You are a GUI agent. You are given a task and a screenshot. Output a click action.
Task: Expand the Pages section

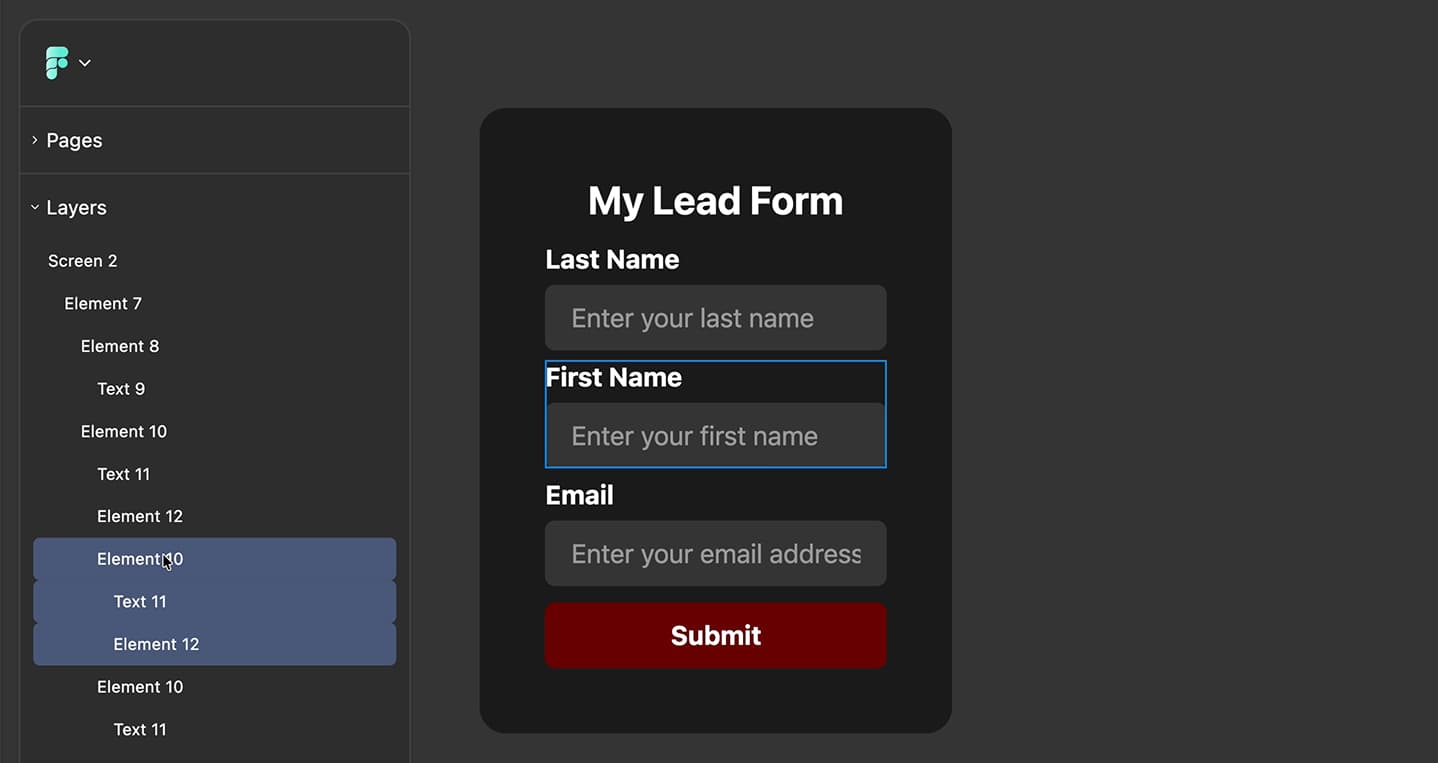35,140
